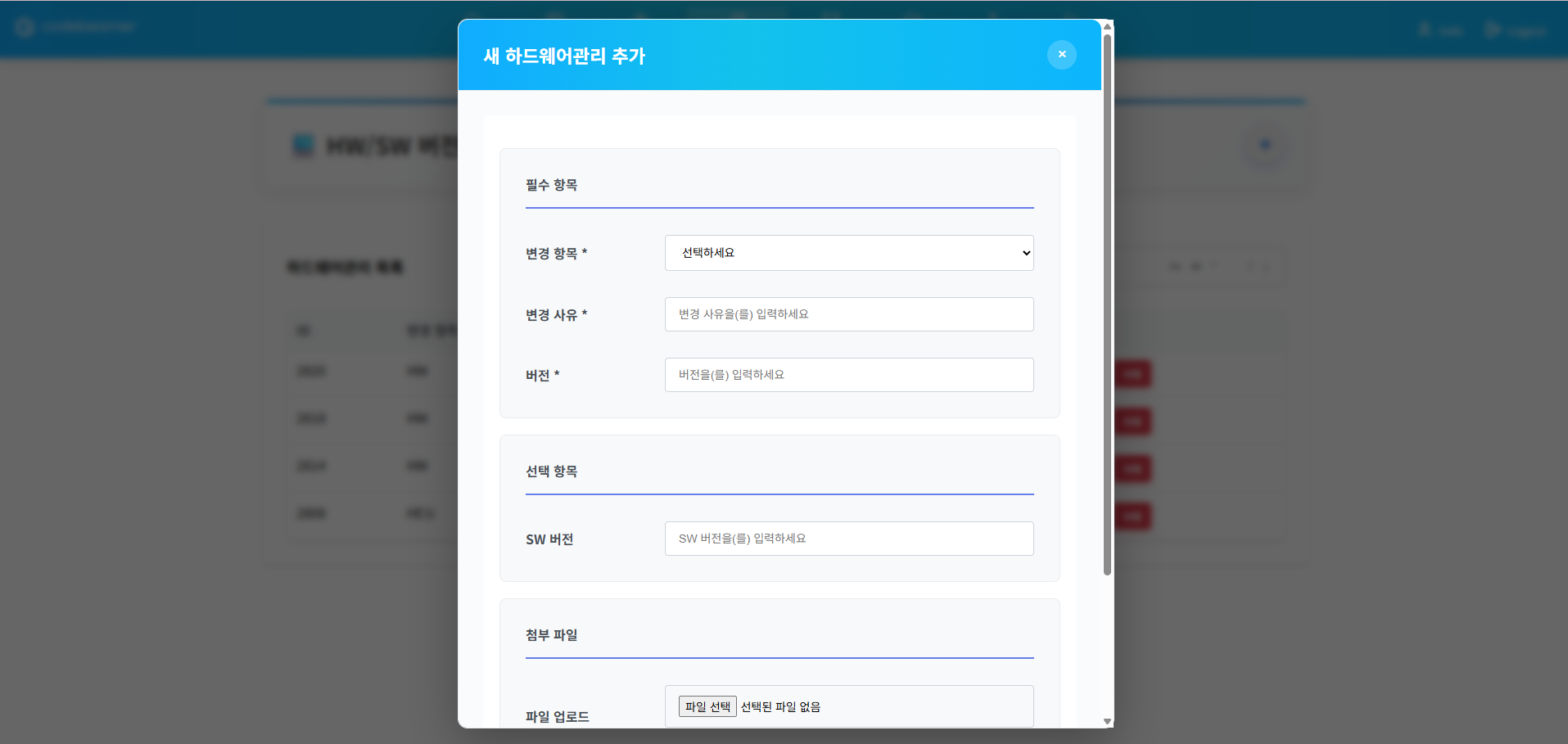Click the previous-page chevron above the table

(1248, 266)
